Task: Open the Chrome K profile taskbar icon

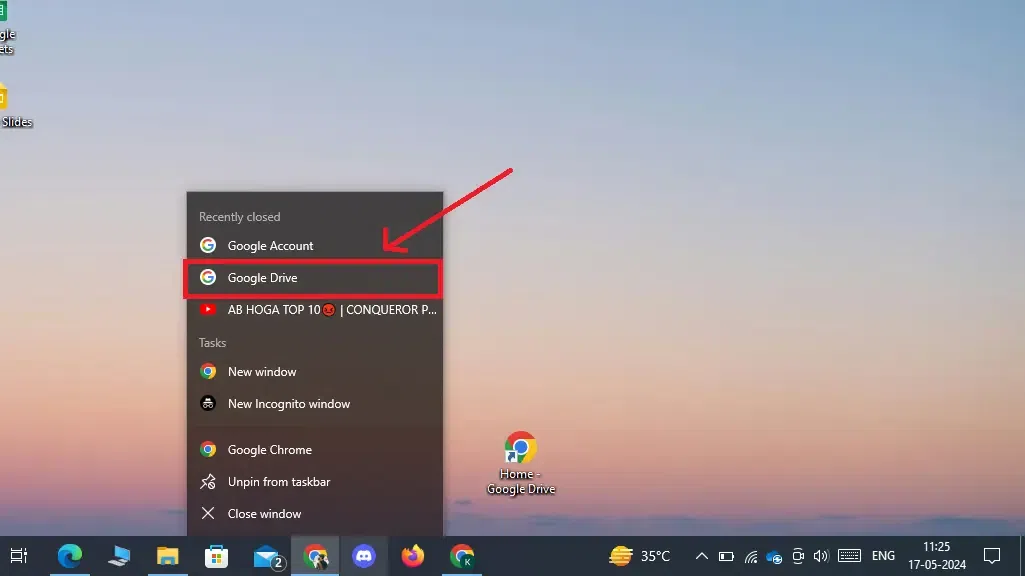Action: 462,556
